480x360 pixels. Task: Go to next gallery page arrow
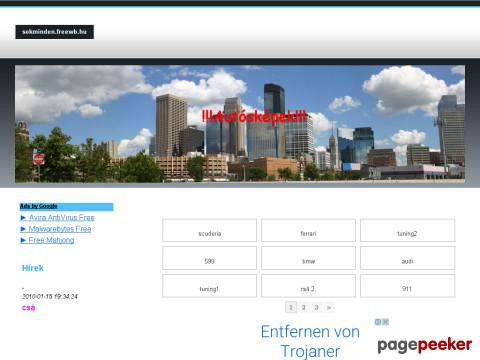[329, 307]
